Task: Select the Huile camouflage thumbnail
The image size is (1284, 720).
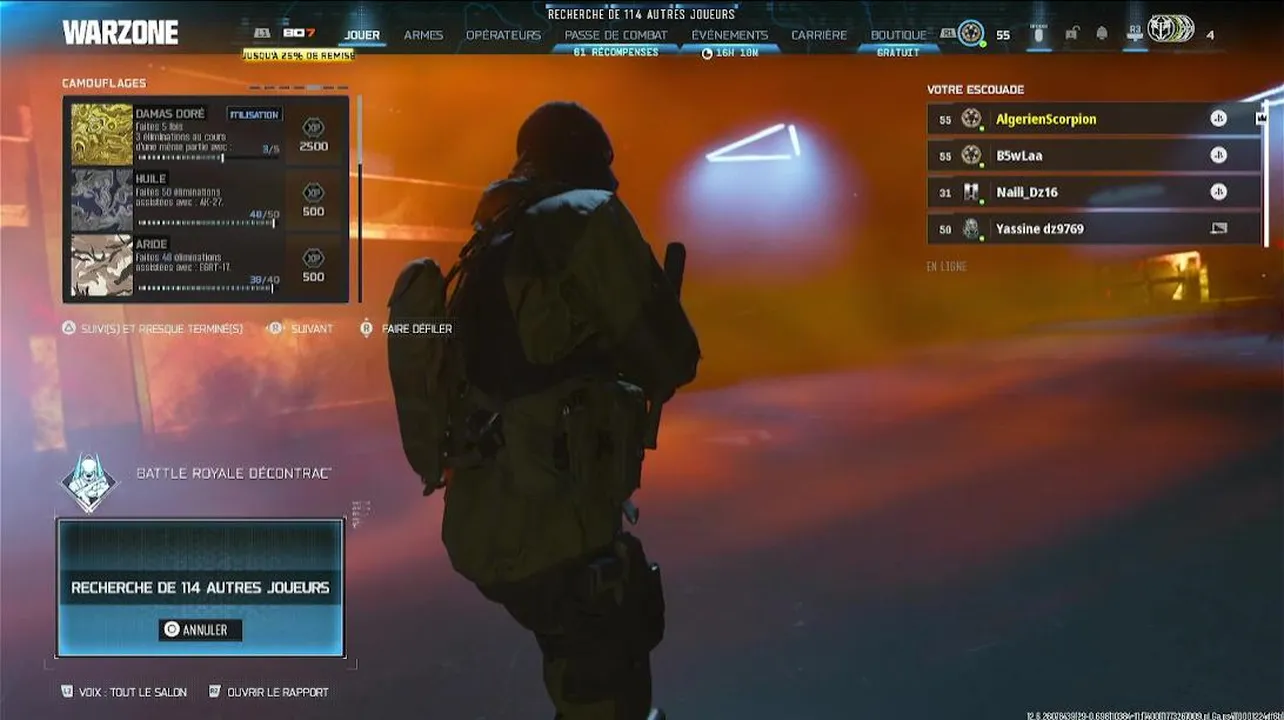Action: coord(102,200)
